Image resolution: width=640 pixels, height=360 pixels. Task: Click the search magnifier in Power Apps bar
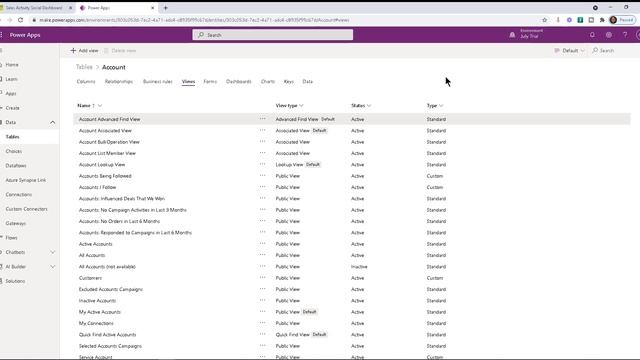tap(201, 35)
